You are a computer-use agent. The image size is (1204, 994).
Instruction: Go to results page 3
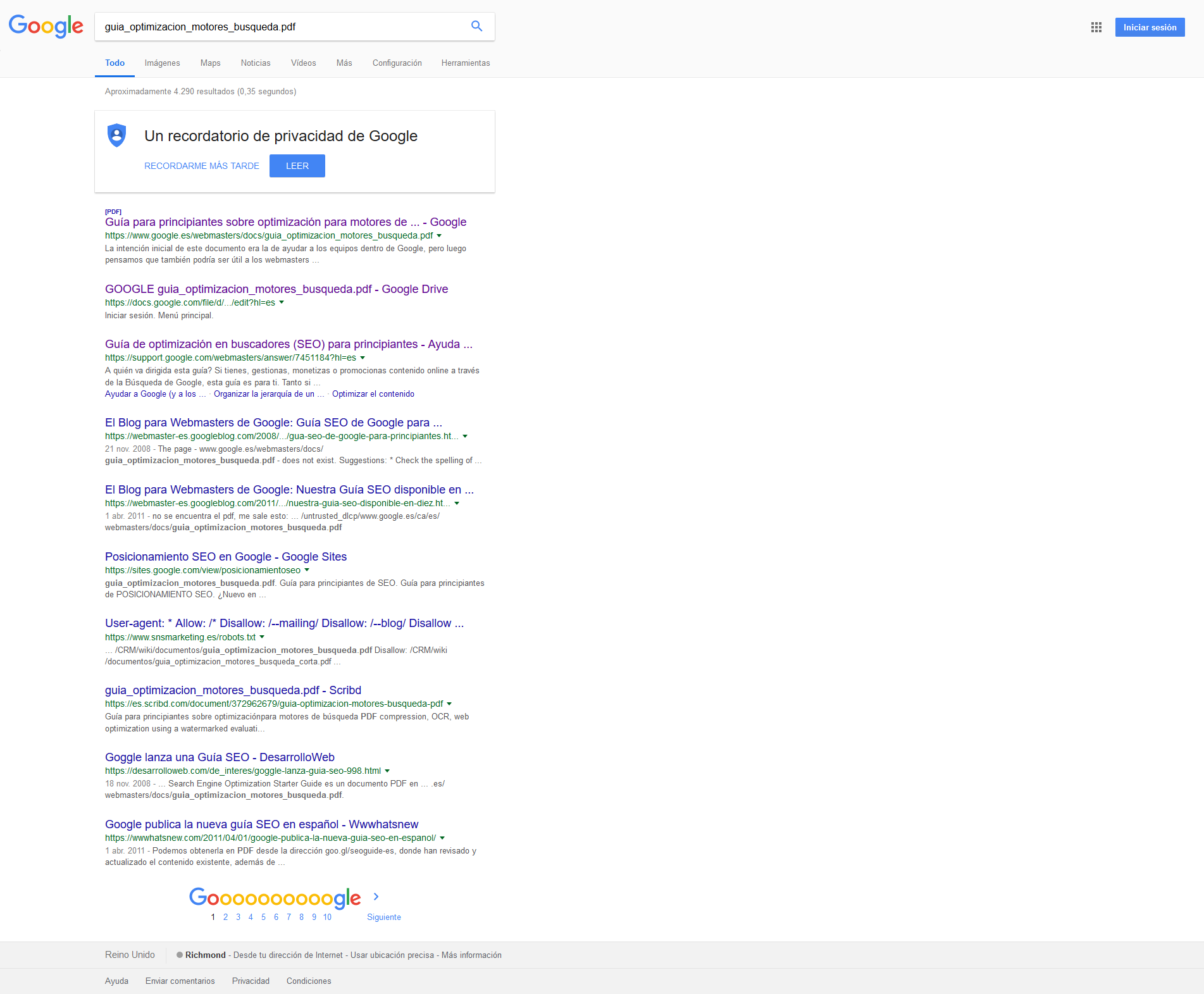pyautogui.click(x=238, y=917)
